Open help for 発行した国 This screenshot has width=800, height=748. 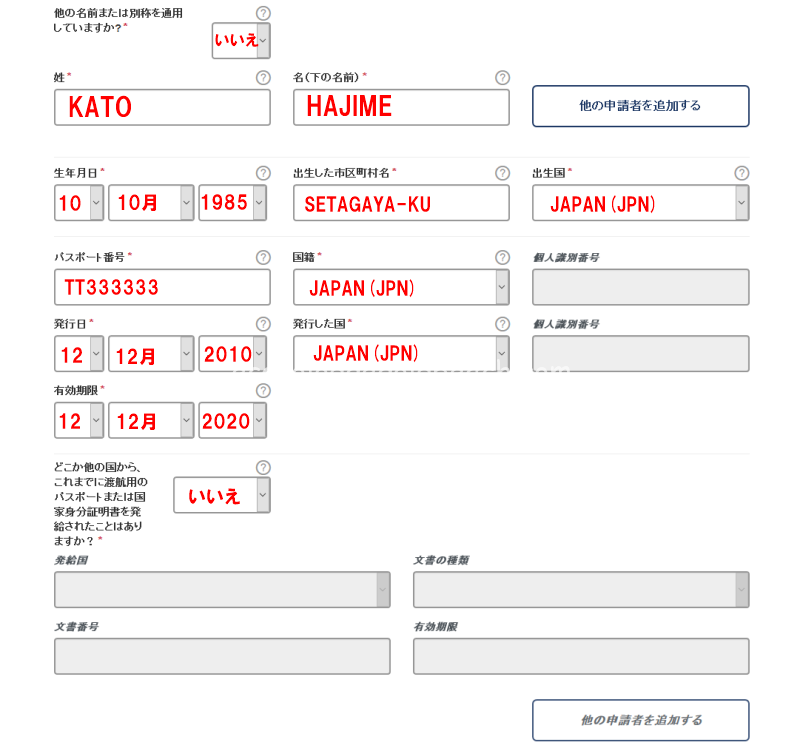(x=502, y=324)
